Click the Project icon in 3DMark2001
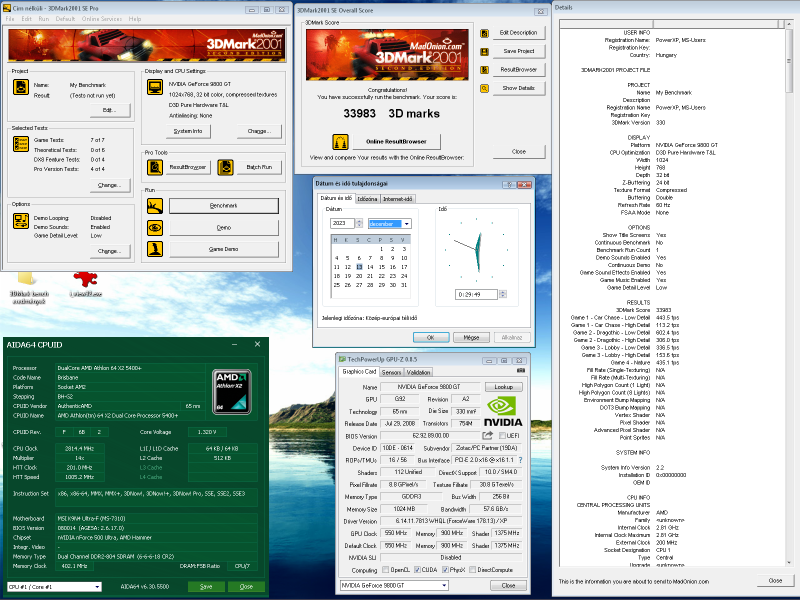The width and height of the screenshot is (800, 600). (21, 87)
